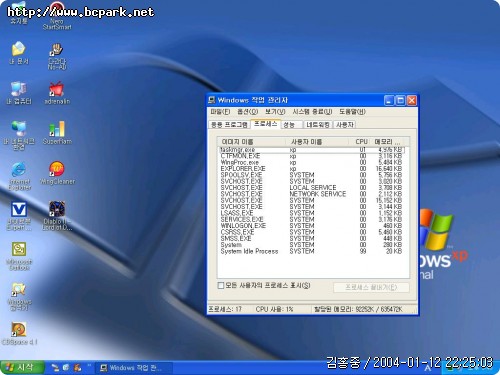Switch to the 프로세스 tab
This screenshot has height=375, width=500.
265,124
